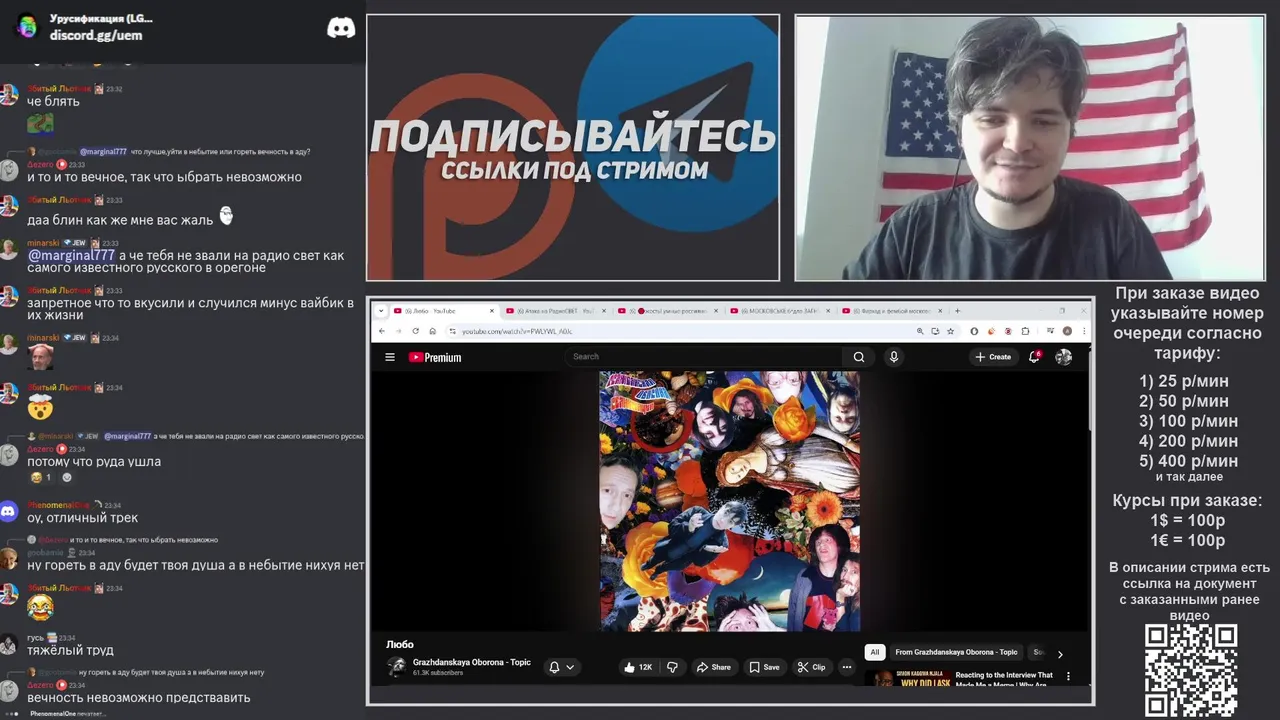Switch to the 'Фирход и фембой' tab
1280x720 pixels.
[893, 311]
